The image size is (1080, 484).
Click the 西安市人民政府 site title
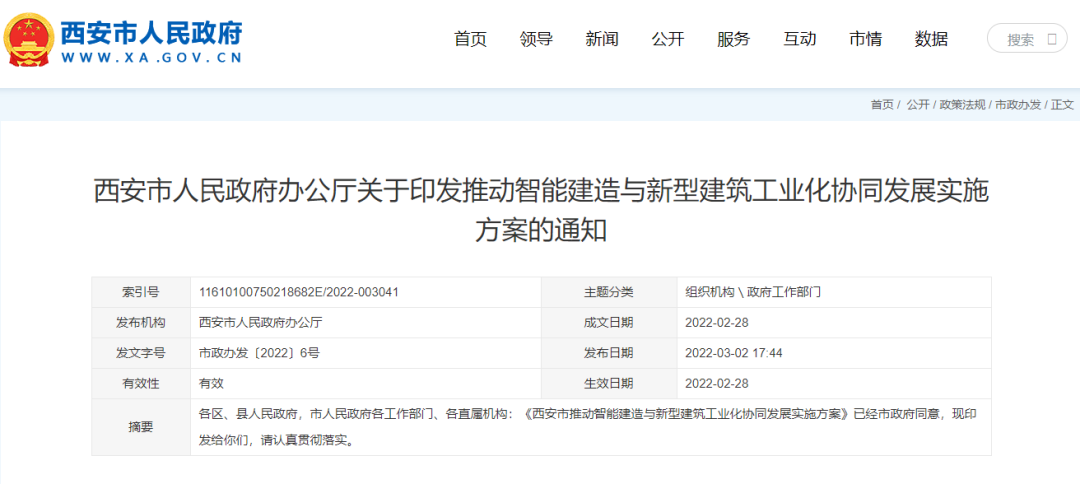click(152, 32)
